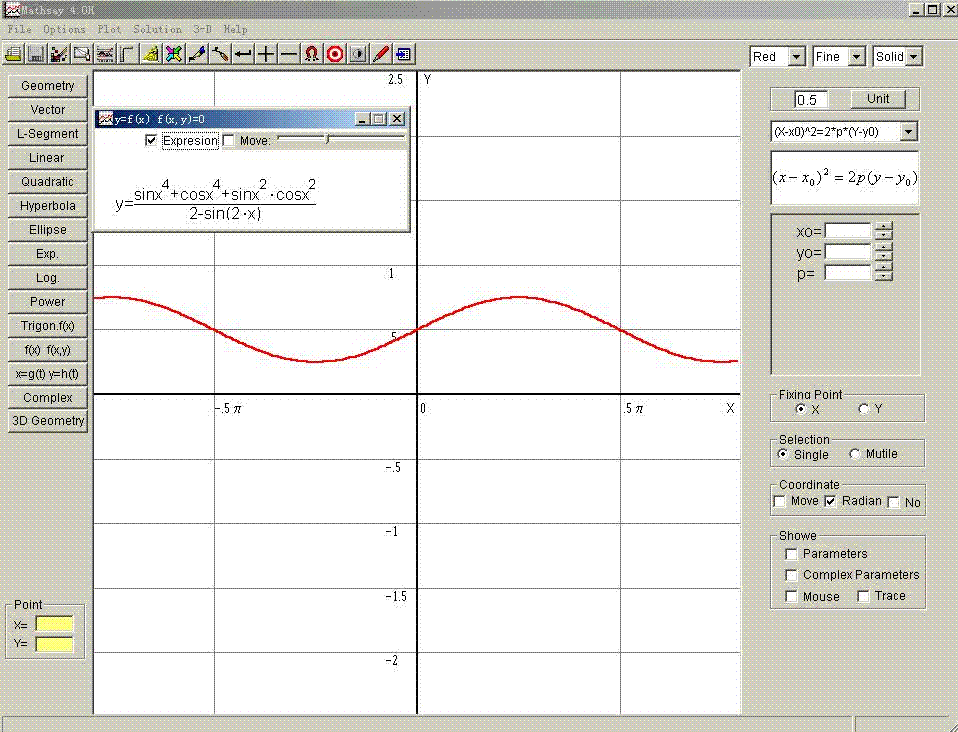Click the brush tool icon right of pen
The width and height of the screenshot is (958, 732).
(220, 54)
